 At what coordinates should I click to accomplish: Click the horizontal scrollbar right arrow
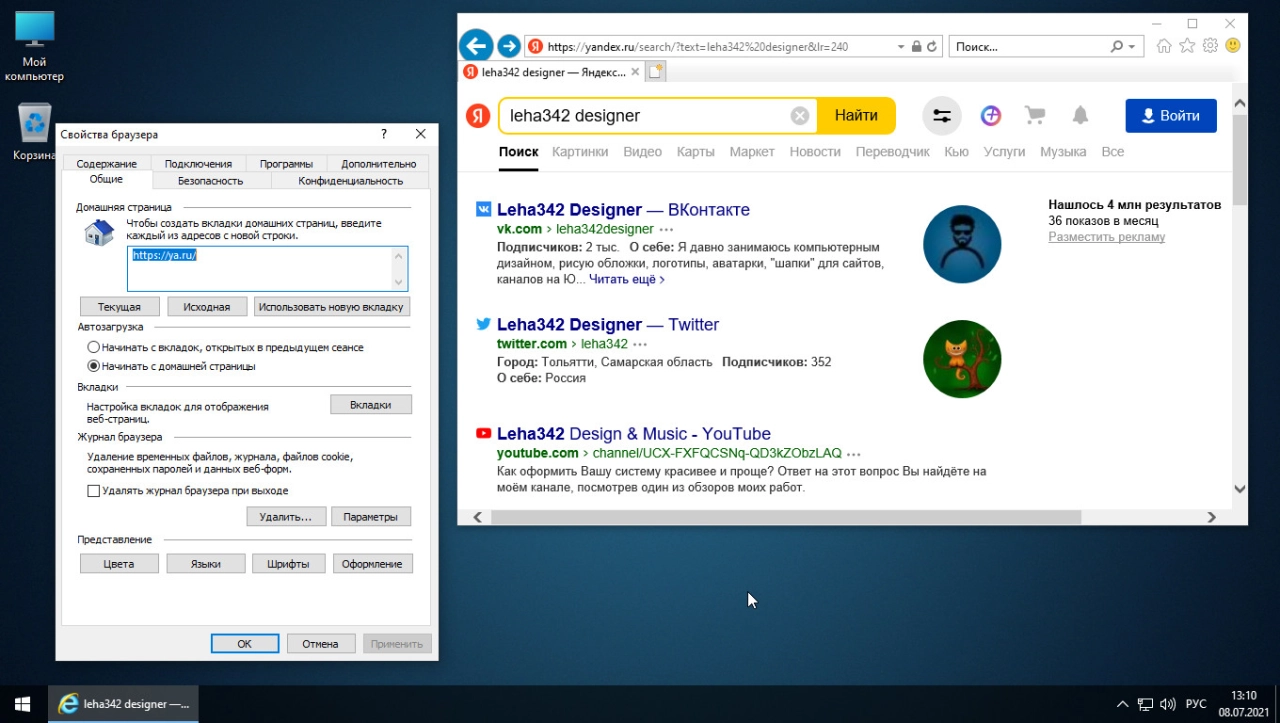1211,517
